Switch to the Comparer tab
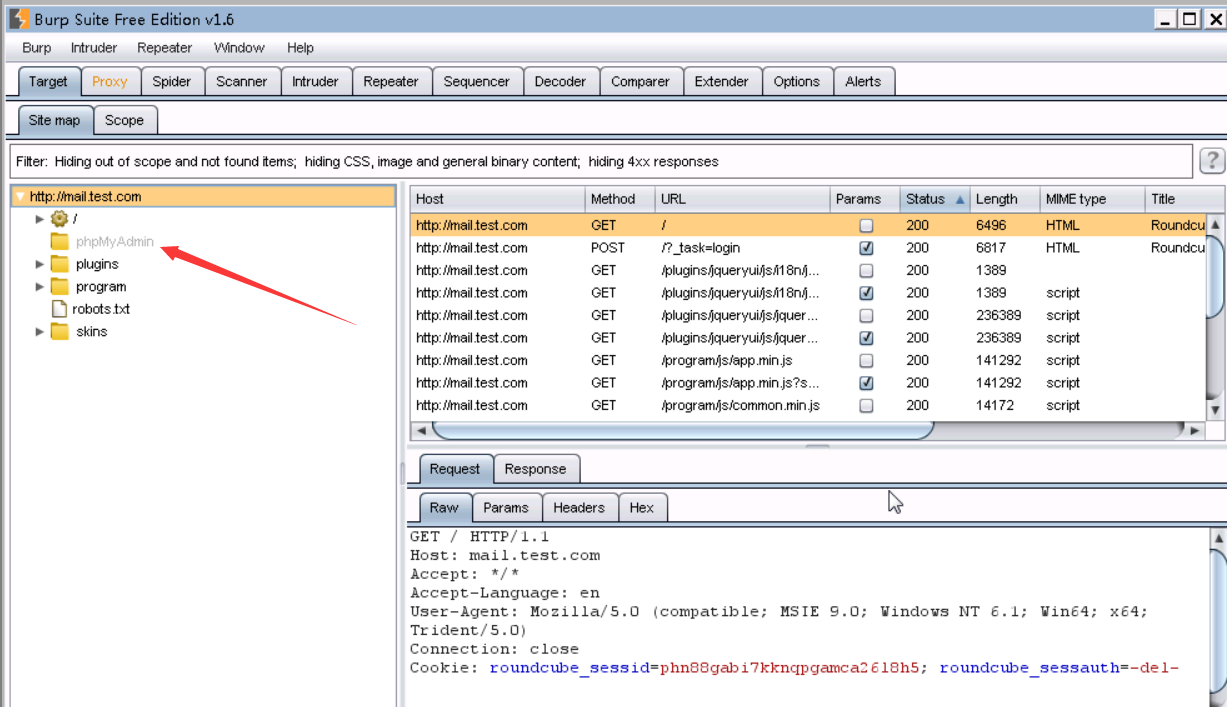1227x707 pixels. tap(641, 82)
